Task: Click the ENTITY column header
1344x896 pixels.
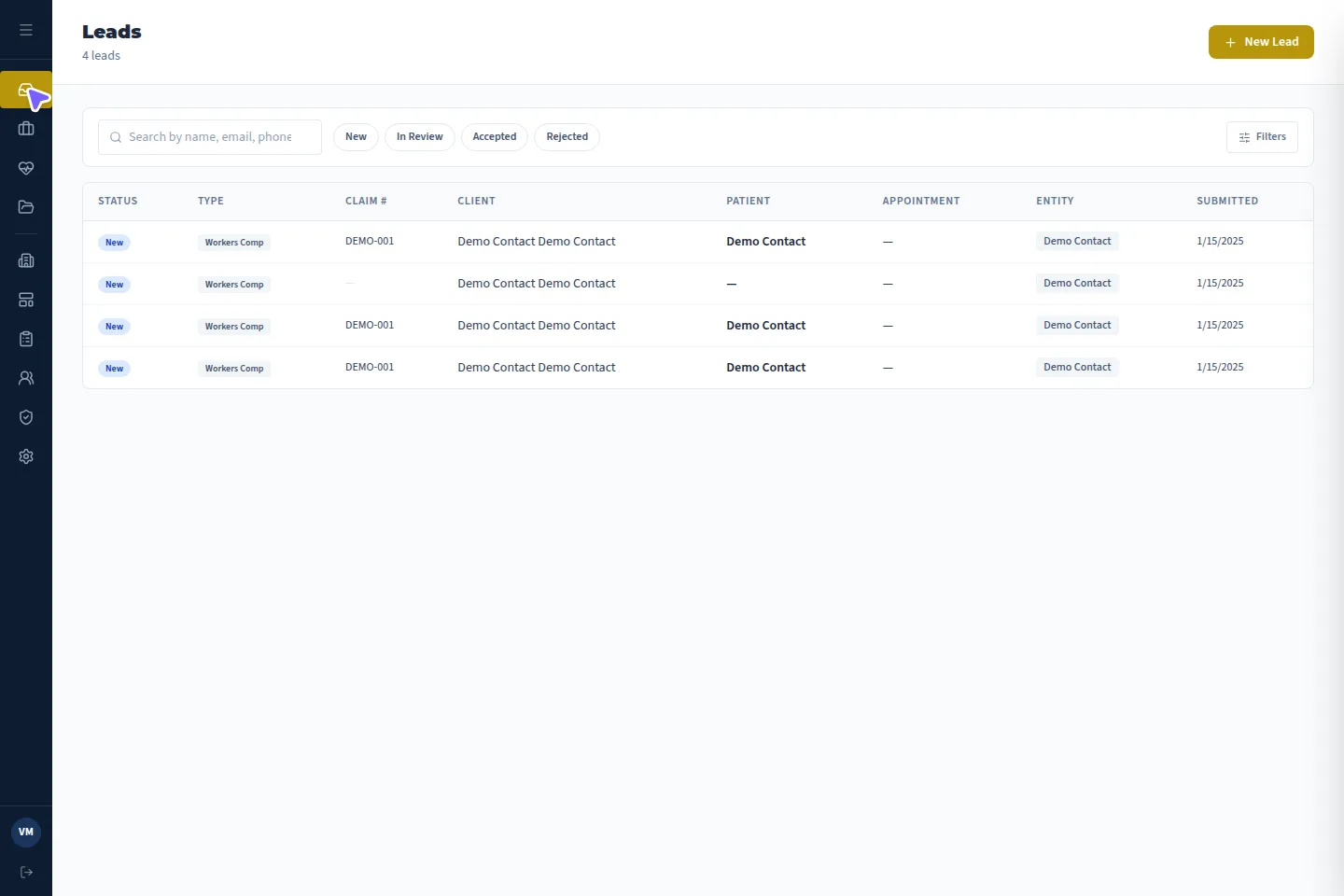Action: (1055, 201)
